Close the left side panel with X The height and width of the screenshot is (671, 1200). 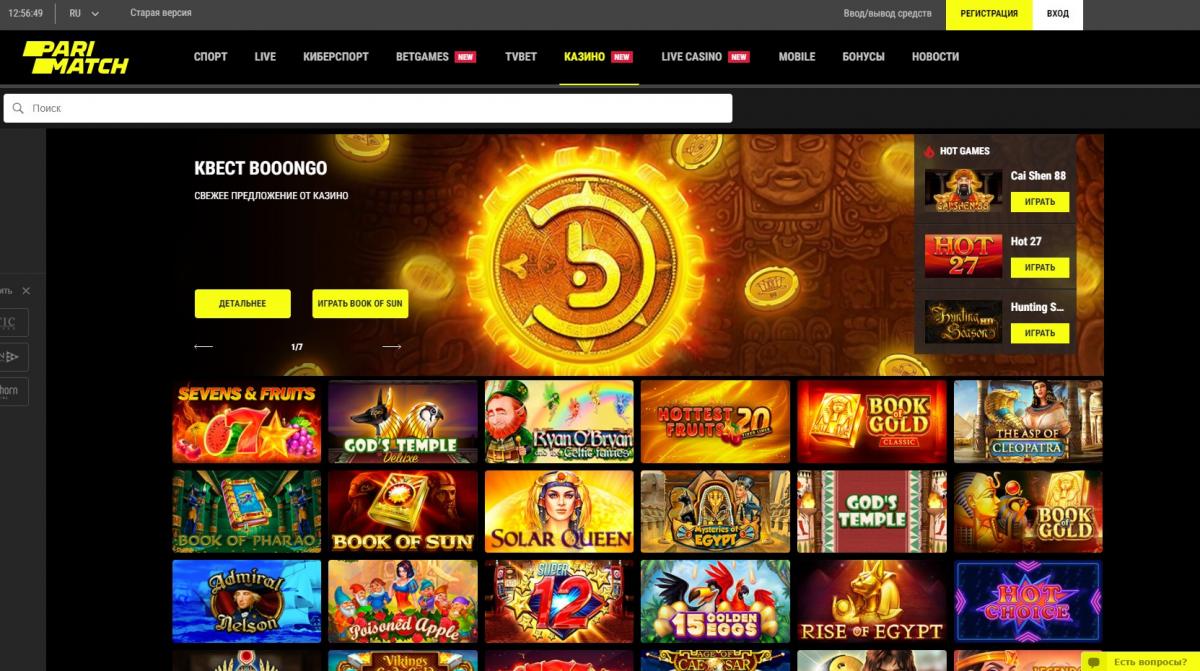pos(26,290)
